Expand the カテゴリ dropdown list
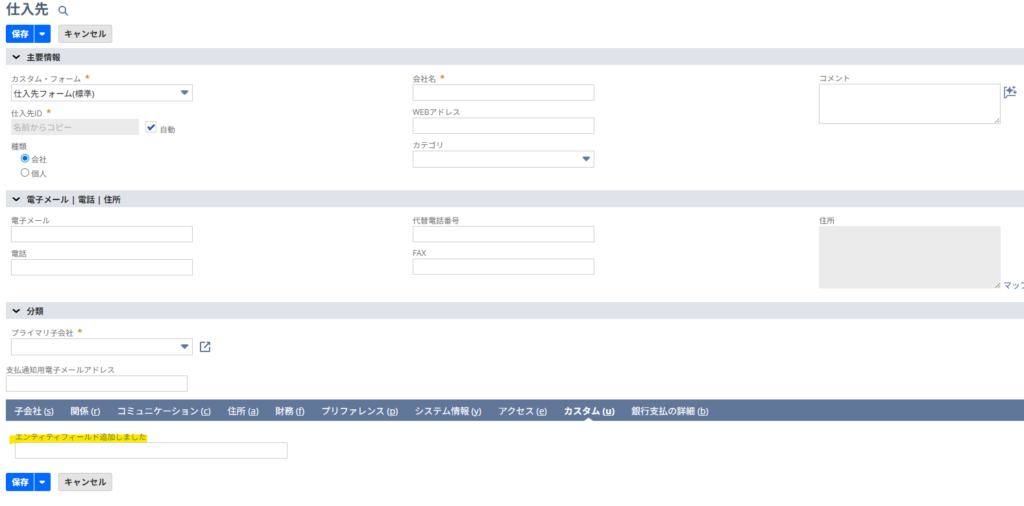This screenshot has width=1024, height=506. tap(503, 159)
